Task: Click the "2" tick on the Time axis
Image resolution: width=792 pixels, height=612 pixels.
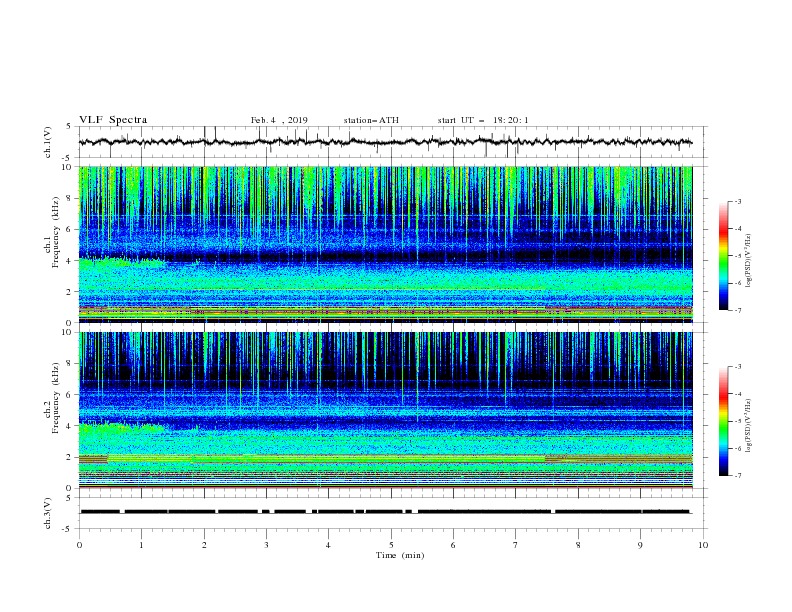Action: pyautogui.click(x=204, y=545)
